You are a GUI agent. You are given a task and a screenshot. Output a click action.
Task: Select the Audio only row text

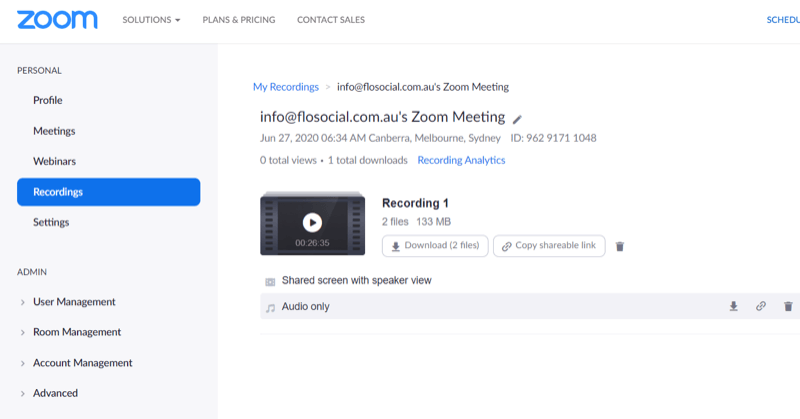[306, 306]
